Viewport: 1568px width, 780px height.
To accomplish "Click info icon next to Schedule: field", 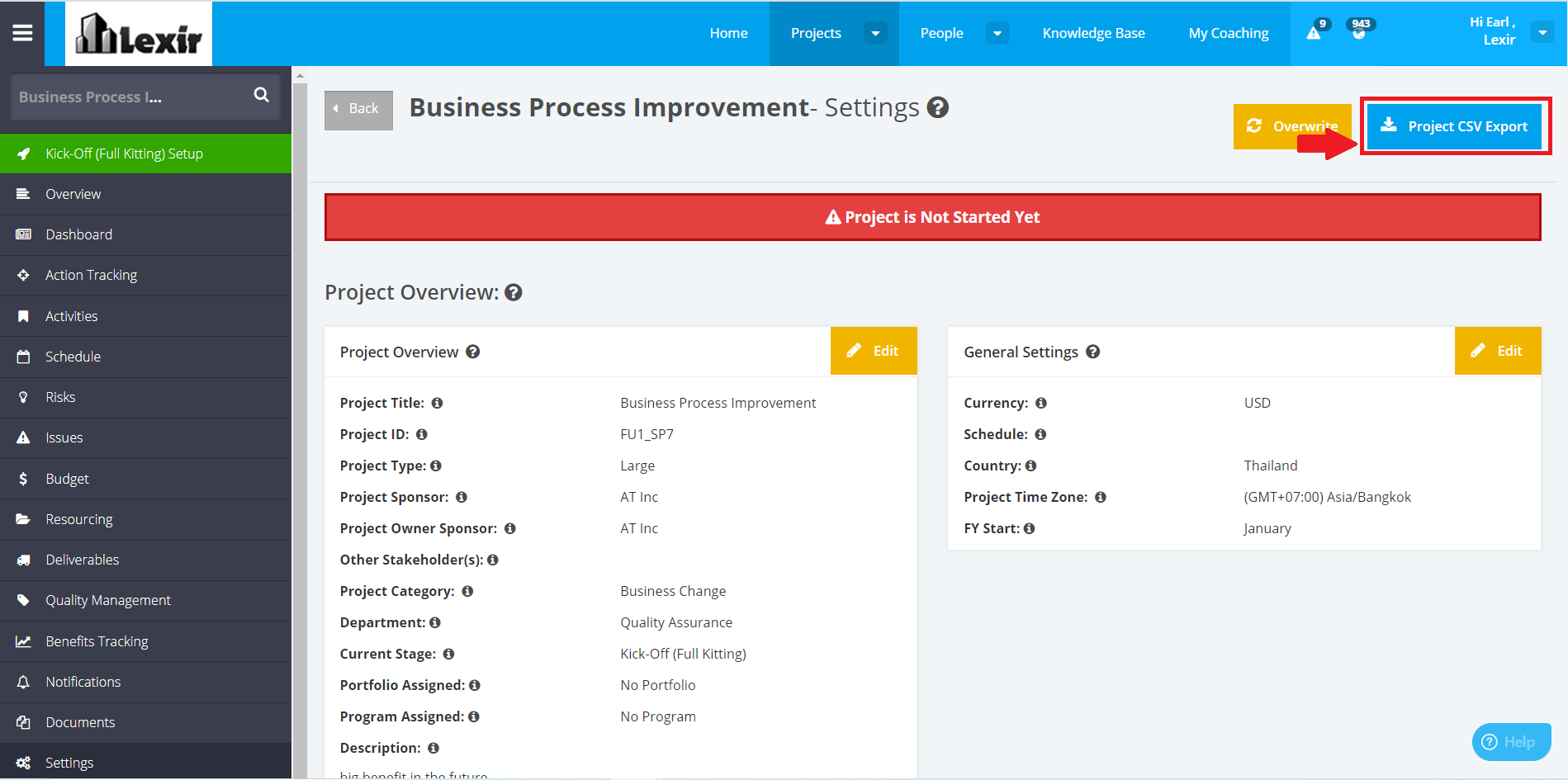I will coord(1040,434).
